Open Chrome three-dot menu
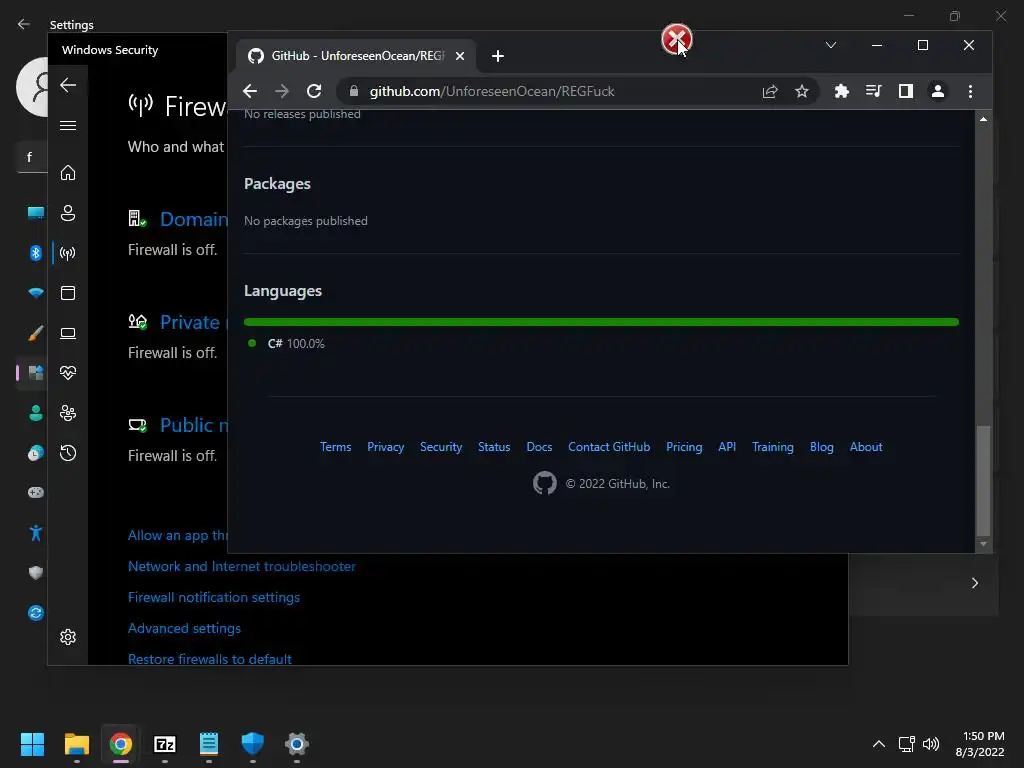This screenshot has width=1024, height=768. click(x=970, y=91)
